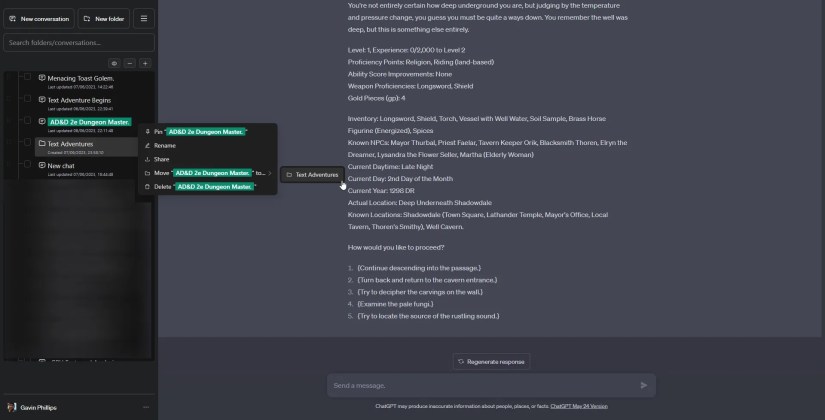This screenshot has width=825, height=420.
Task: Open ChatGPT May 24 Version link
Action: click(x=579, y=406)
